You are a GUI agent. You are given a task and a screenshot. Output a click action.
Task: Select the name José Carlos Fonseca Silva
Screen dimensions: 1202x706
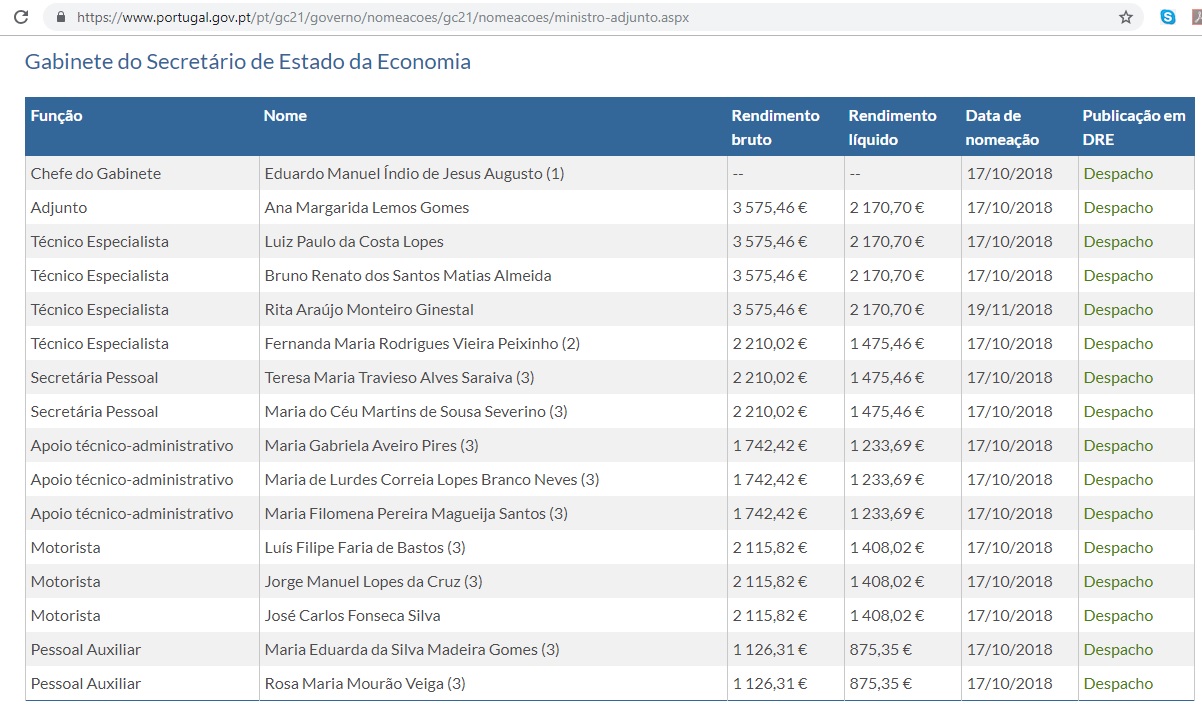tap(352, 615)
